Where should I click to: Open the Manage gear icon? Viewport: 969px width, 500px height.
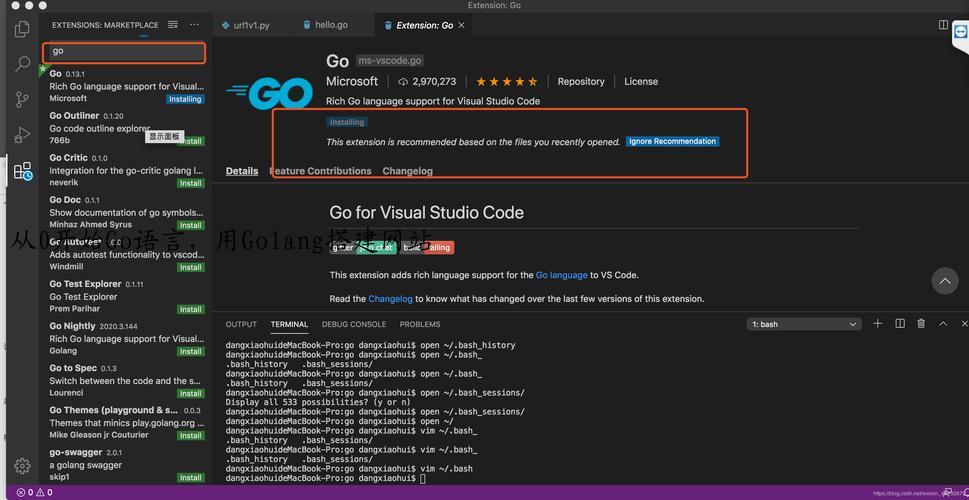pyautogui.click(x=22, y=466)
